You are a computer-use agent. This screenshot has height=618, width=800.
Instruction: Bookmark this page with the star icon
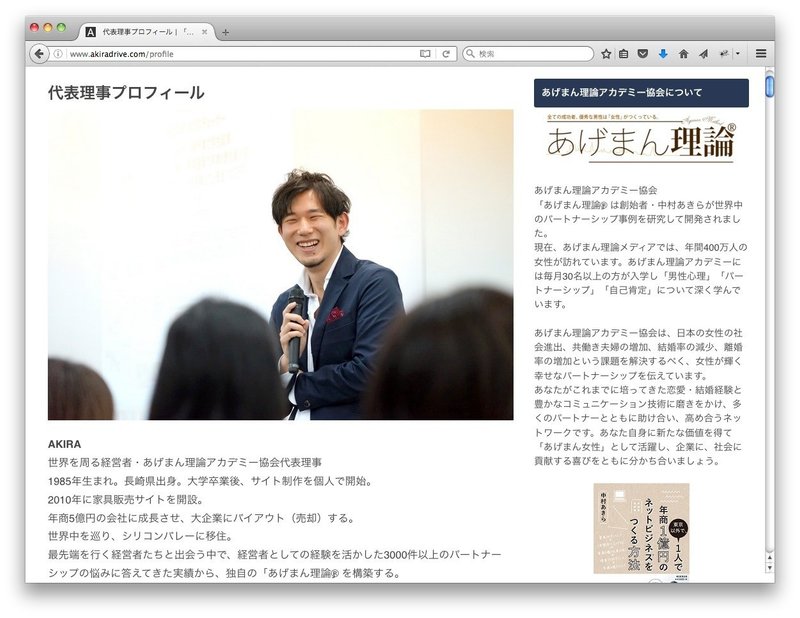606,54
